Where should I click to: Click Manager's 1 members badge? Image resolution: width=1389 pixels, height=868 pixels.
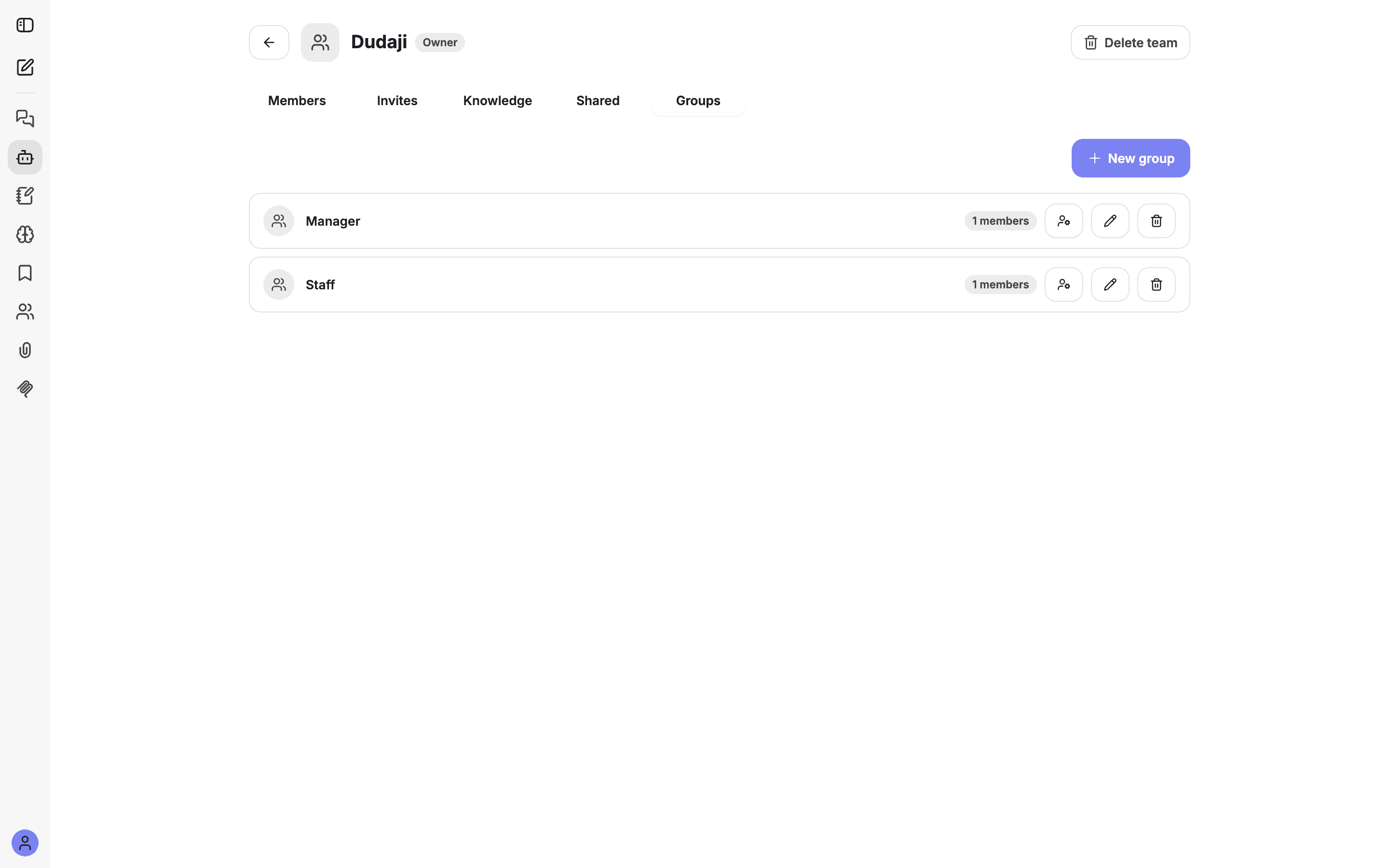click(1000, 221)
